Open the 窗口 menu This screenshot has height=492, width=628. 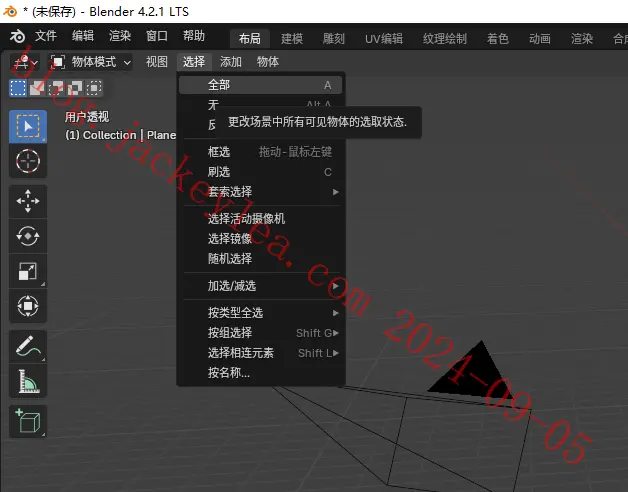click(x=157, y=36)
